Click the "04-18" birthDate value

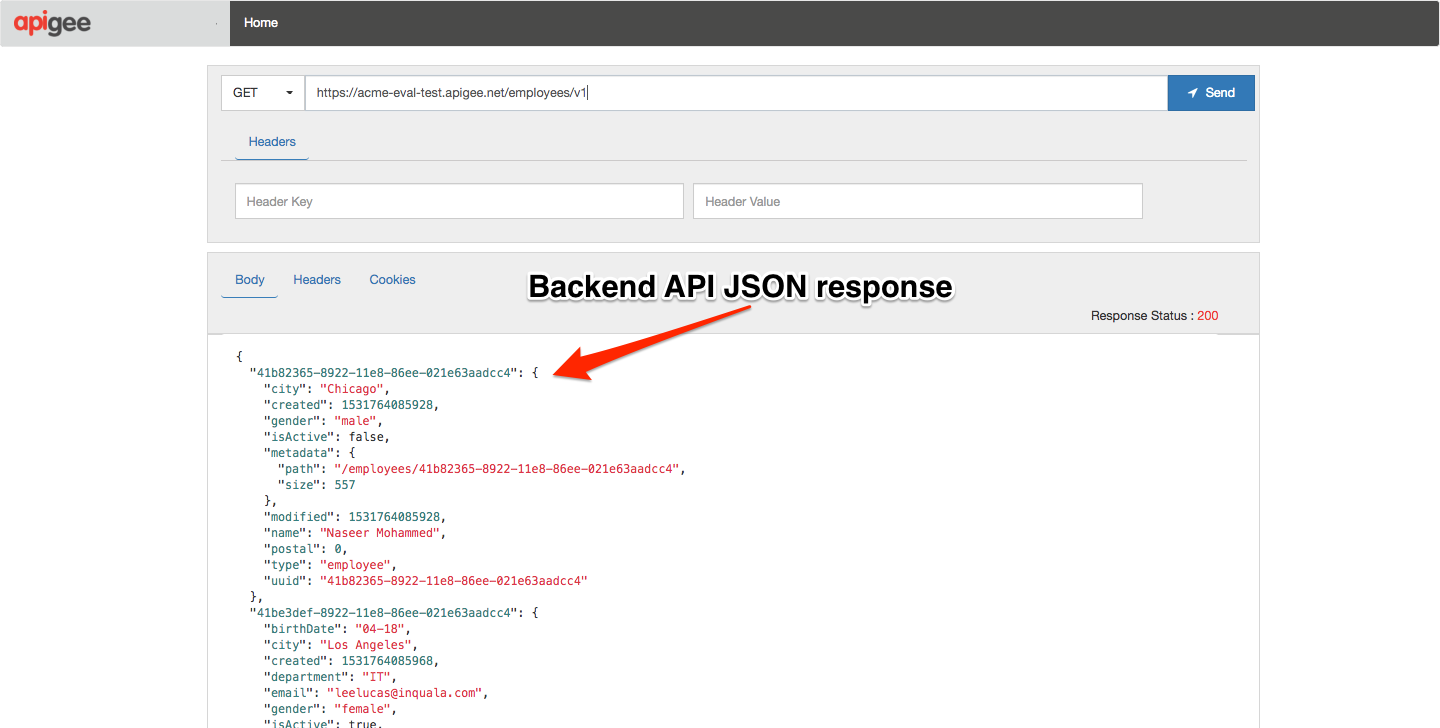pyautogui.click(x=379, y=629)
